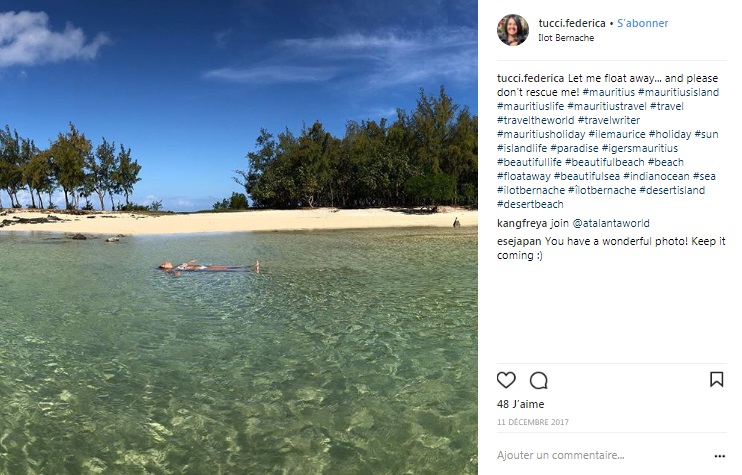The width and height of the screenshot is (742, 475).
Task: Open the Ilot Bernache location link
Action: 566,38
